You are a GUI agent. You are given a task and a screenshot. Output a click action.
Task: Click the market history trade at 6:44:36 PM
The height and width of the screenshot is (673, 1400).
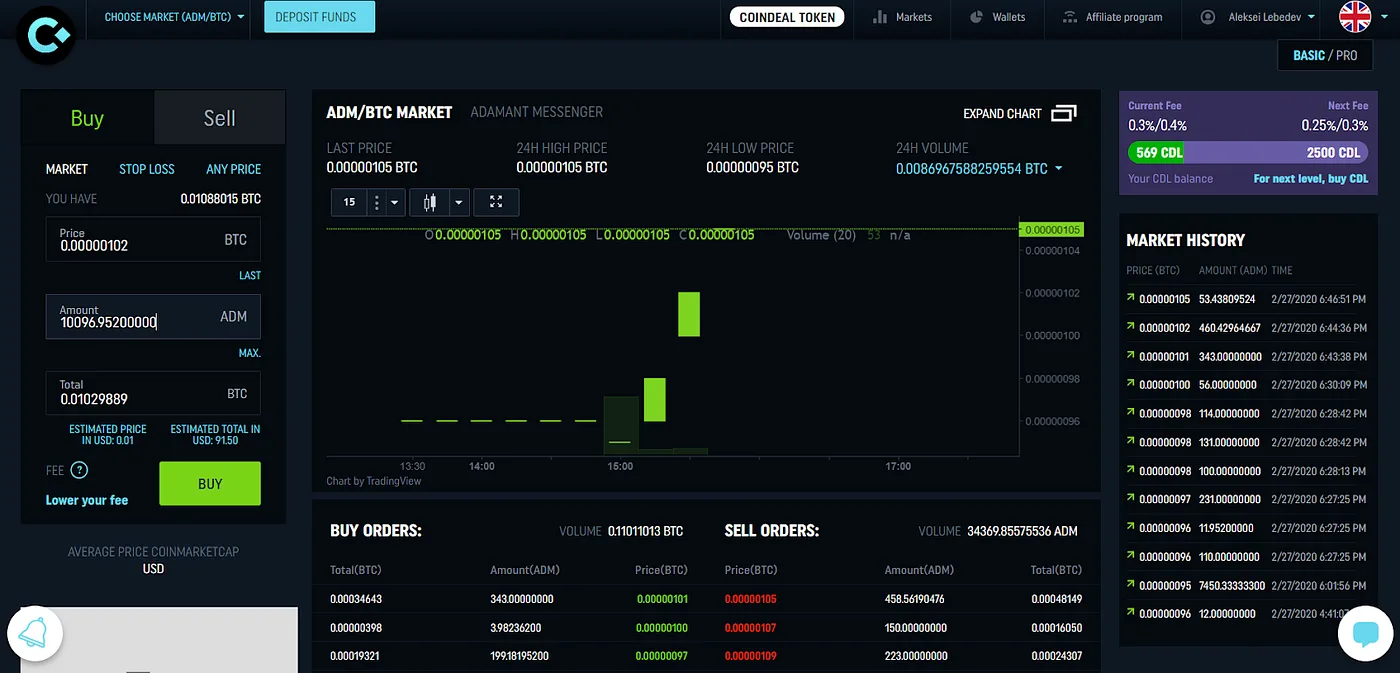tap(1247, 328)
